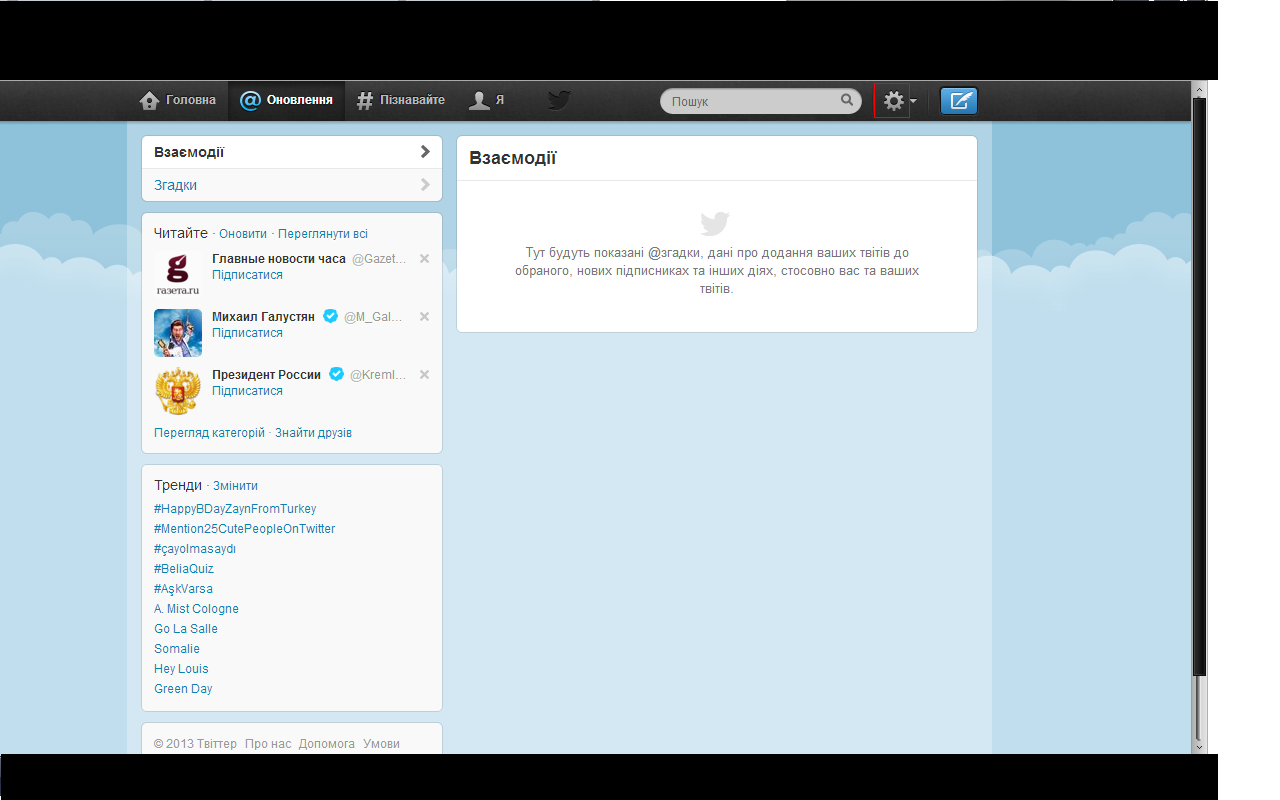
Task: Click Змінити next to Тренди
Action: click(x=235, y=486)
